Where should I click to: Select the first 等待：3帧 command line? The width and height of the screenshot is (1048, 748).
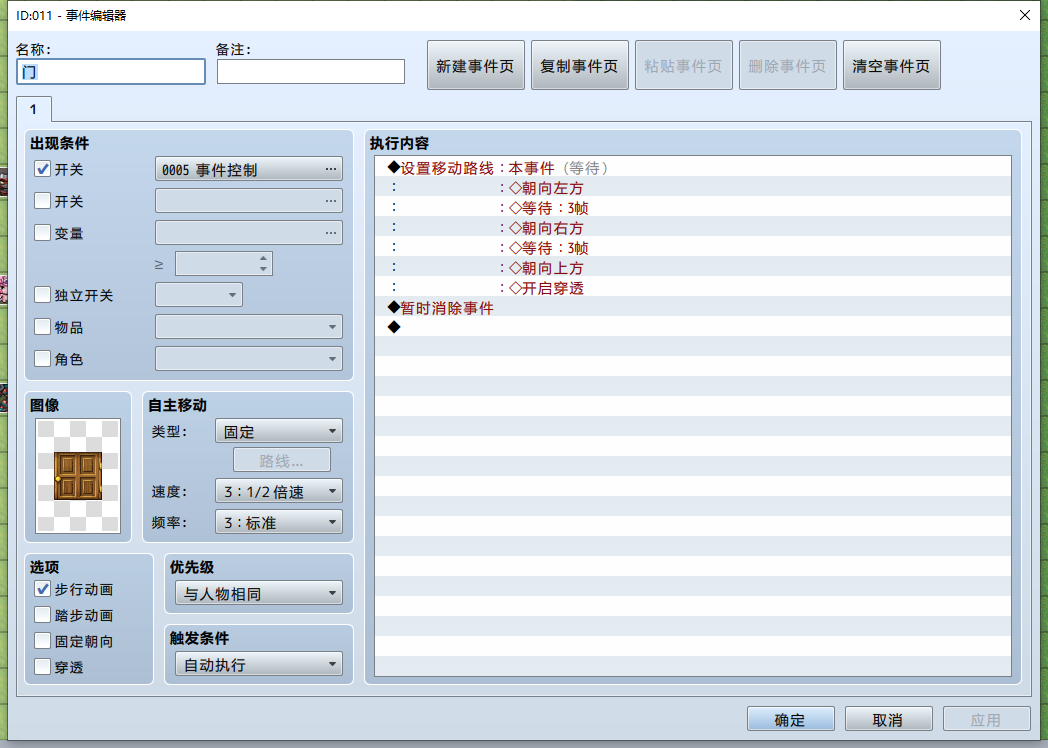(x=693, y=208)
